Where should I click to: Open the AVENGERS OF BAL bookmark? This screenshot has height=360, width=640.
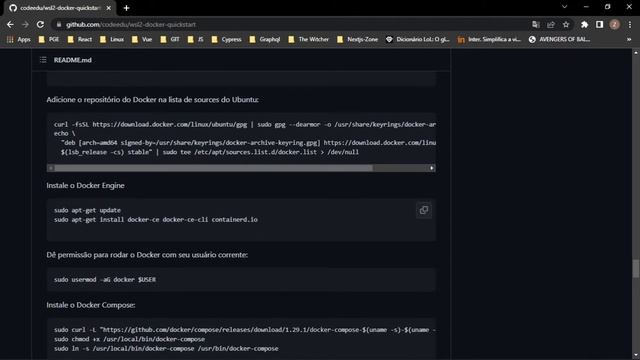[560, 39]
